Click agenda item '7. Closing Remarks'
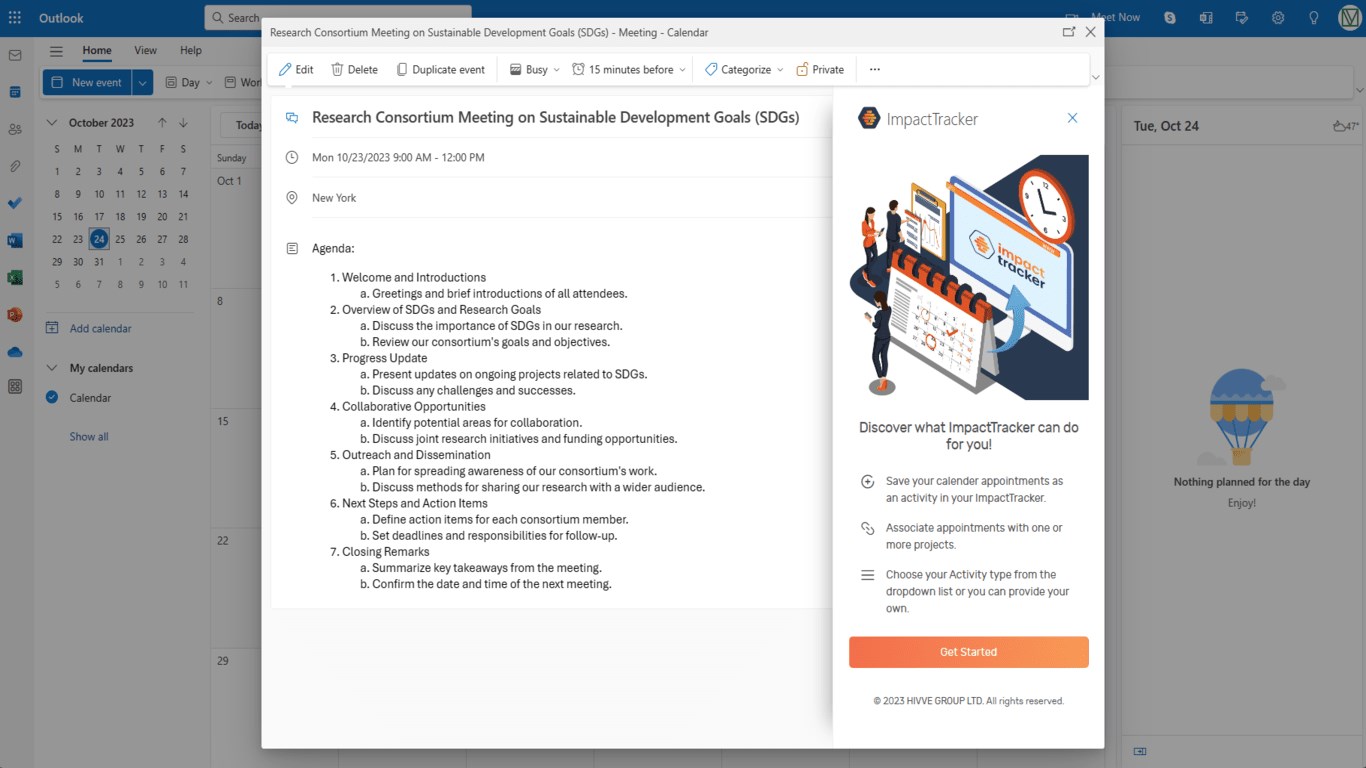The image size is (1366, 768). (x=380, y=552)
